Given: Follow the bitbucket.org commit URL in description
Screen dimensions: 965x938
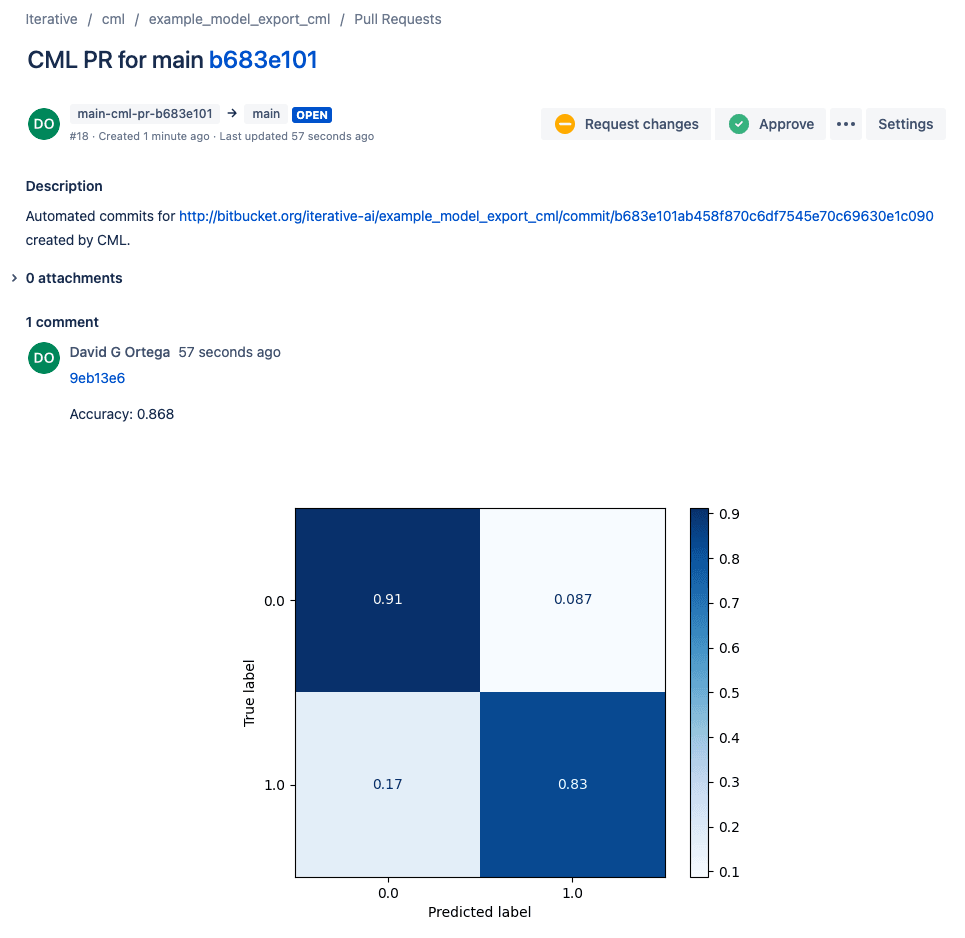Looking at the screenshot, I should tap(556, 216).
